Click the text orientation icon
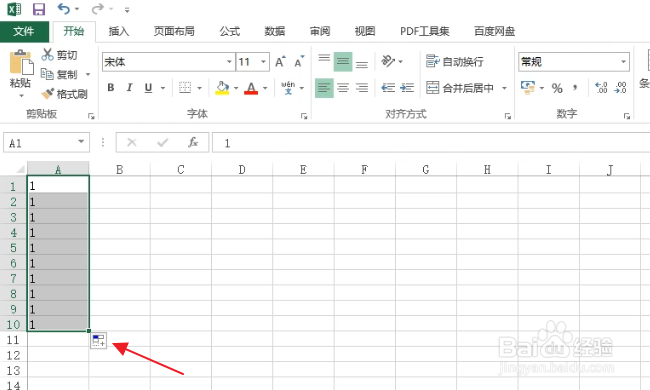Viewport: 650px width, 390px height. tap(388, 61)
